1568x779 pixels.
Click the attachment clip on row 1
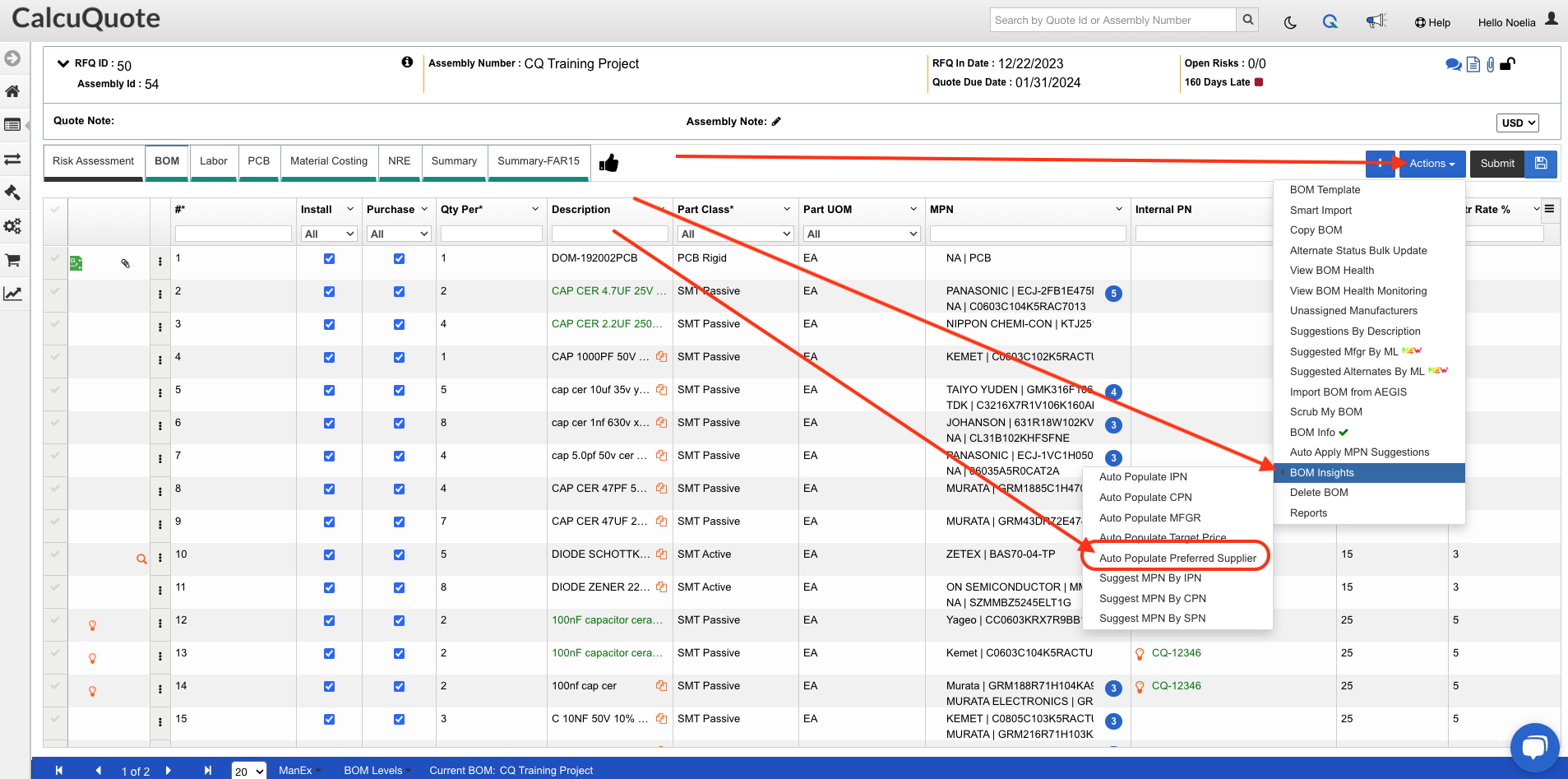(x=126, y=263)
